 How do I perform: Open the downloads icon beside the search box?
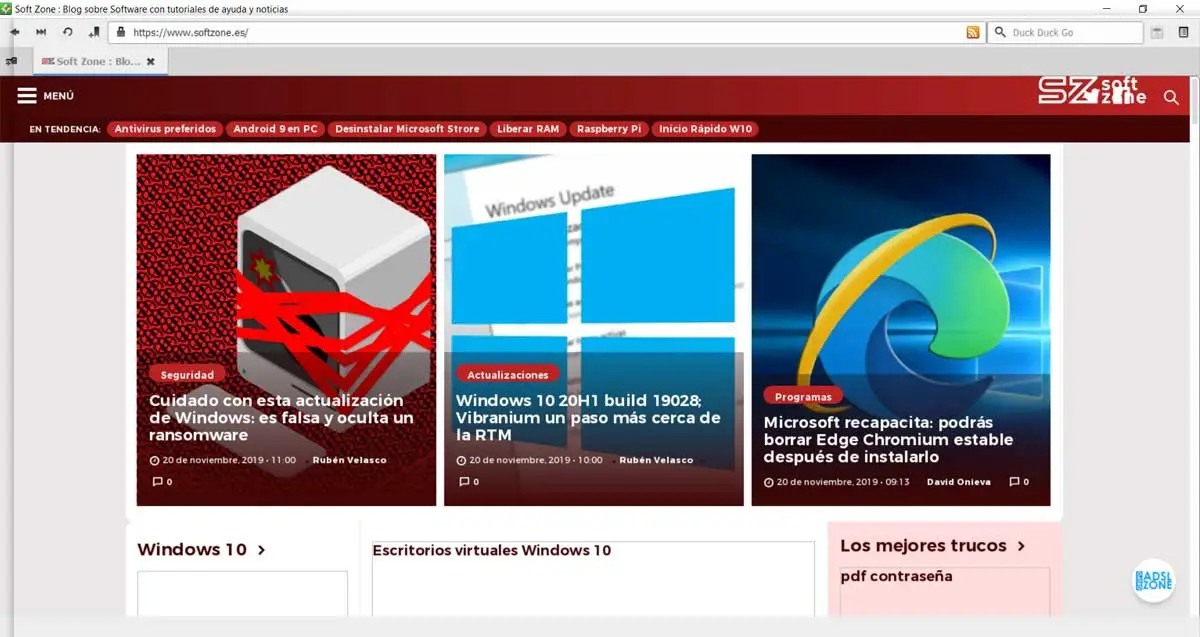point(1157,32)
